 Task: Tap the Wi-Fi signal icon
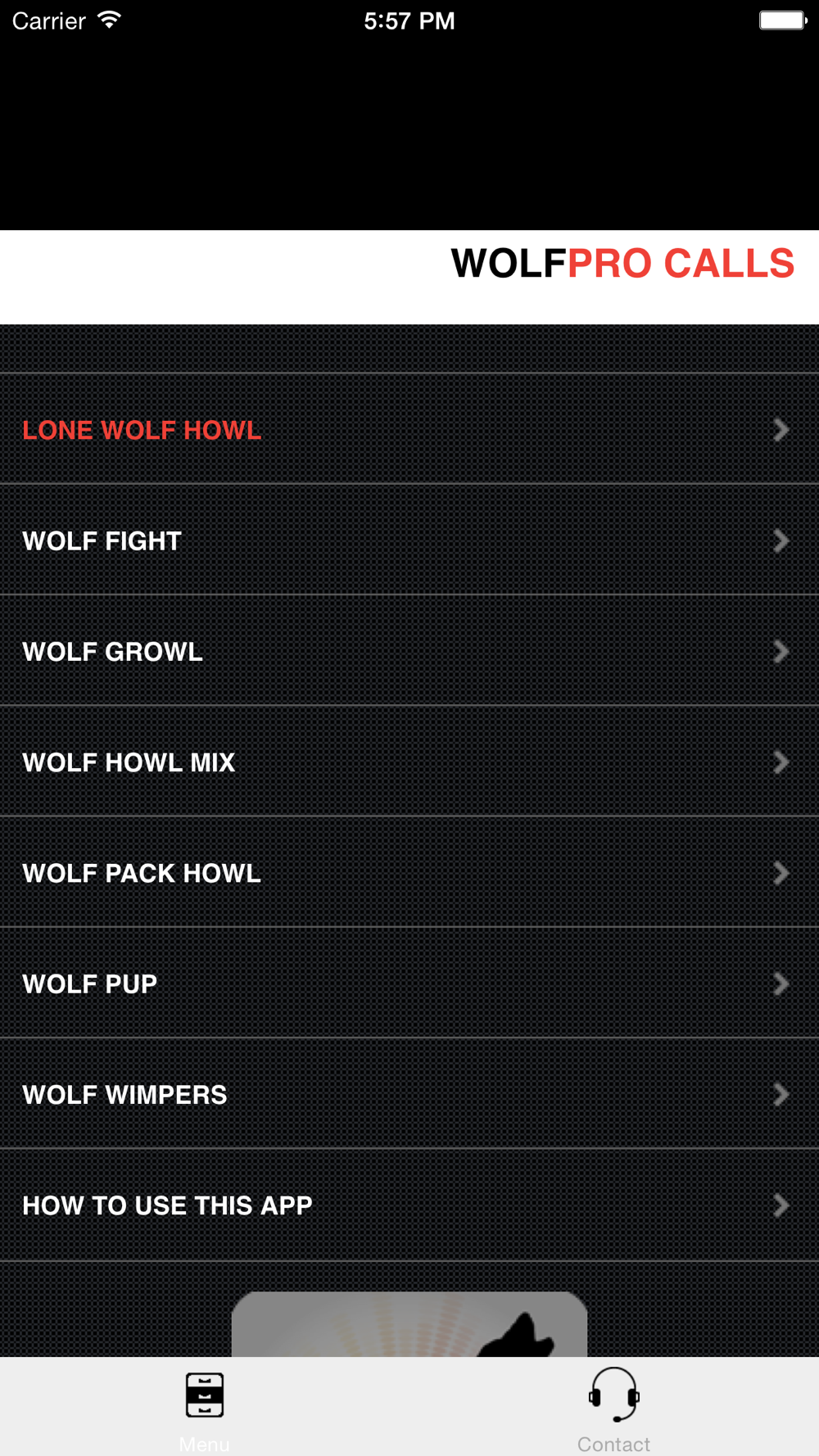[109, 20]
